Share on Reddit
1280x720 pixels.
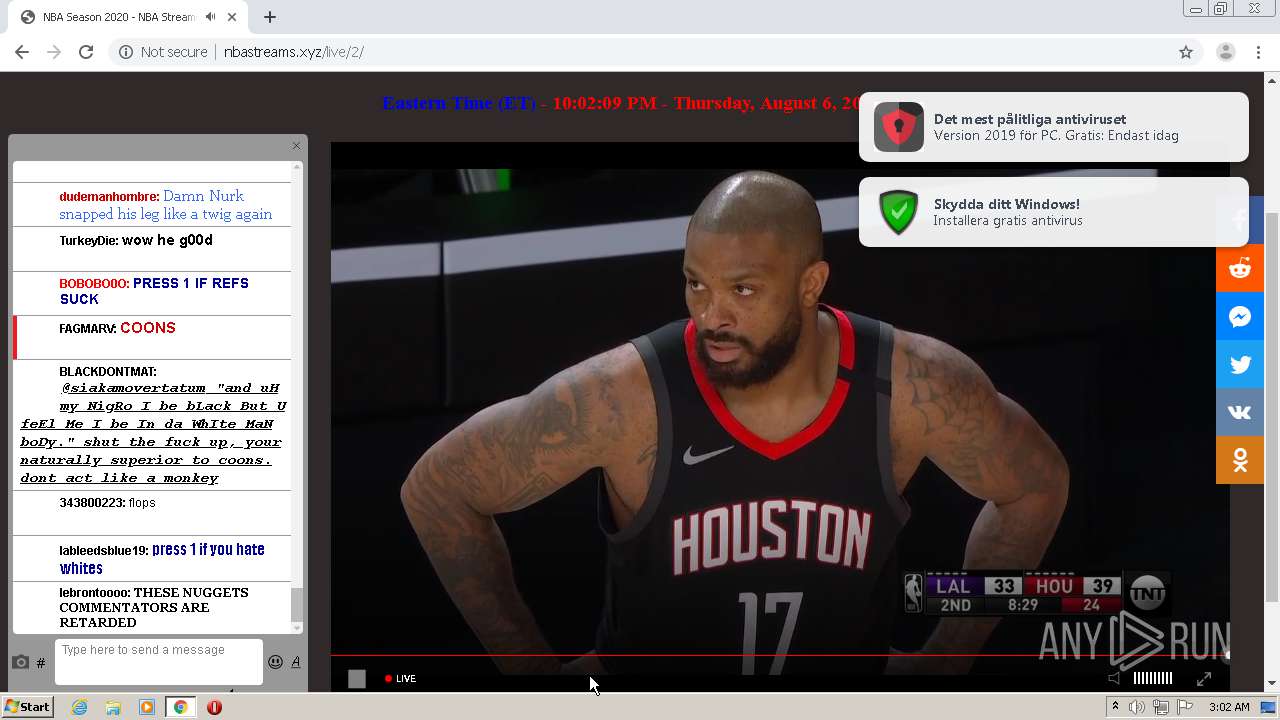pos(1240,268)
